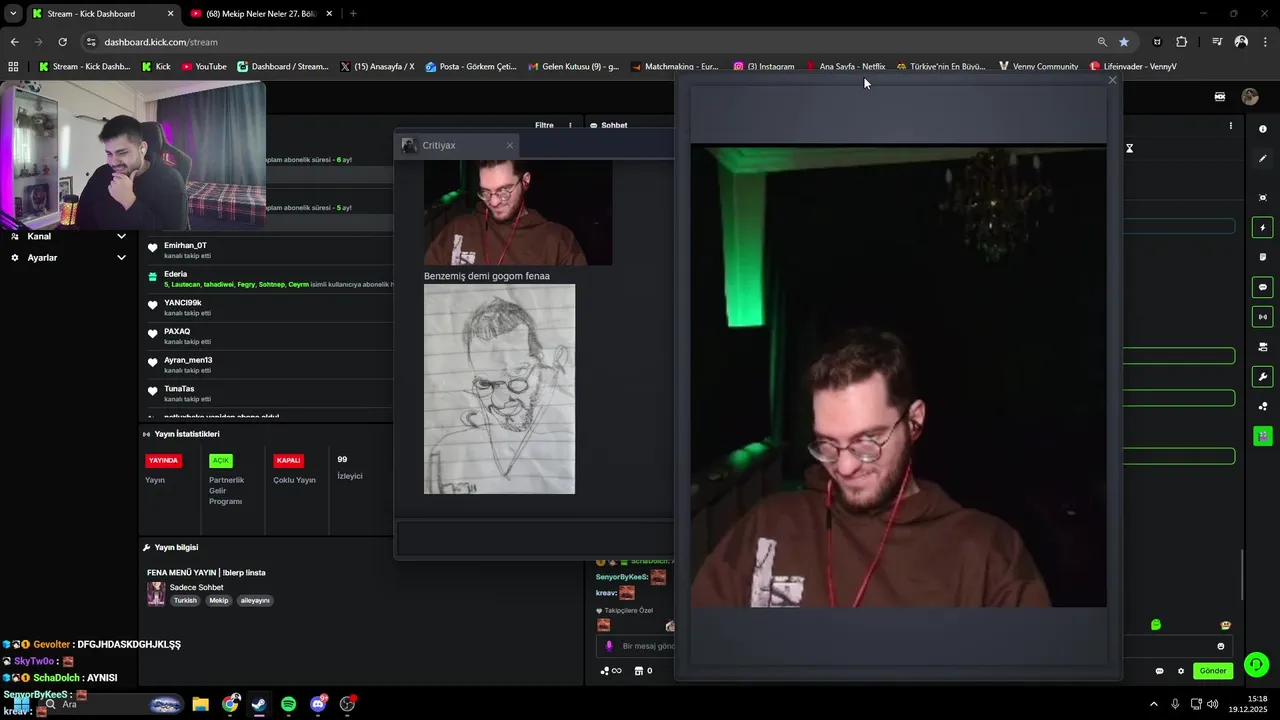Image resolution: width=1280 pixels, height=720 pixels.
Task: Open the emoji picker in chat input
Action: point(1220,646)
